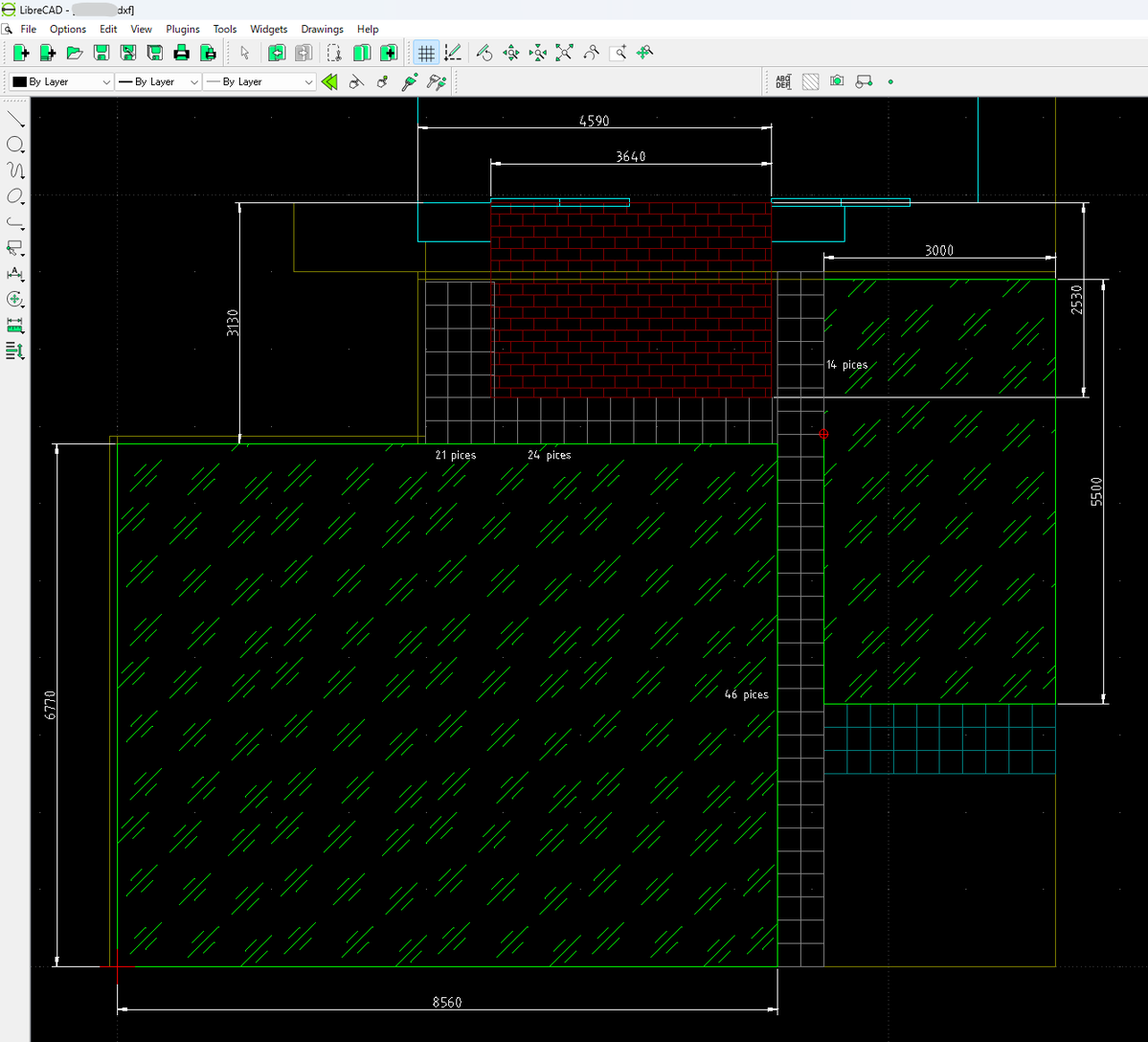Click the Save As icon
1148x1042 pixels.
coord(128,53)
